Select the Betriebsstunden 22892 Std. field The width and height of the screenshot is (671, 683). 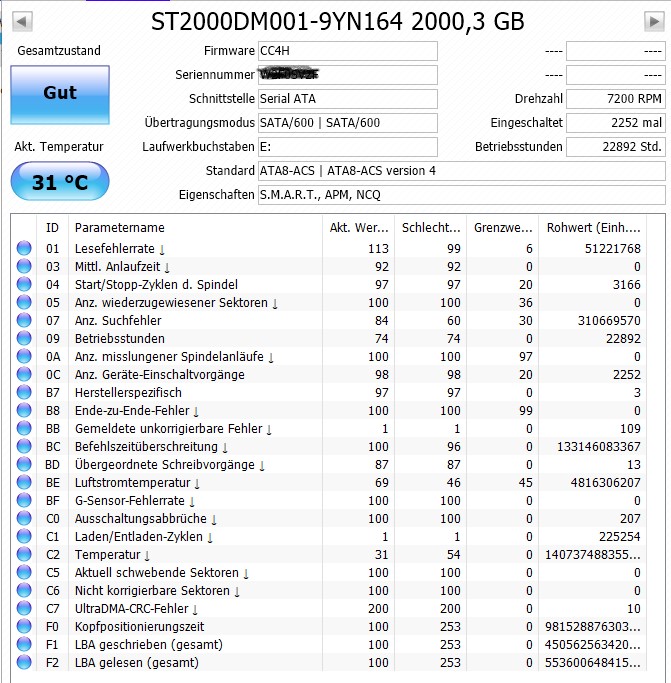click(616, 147)
